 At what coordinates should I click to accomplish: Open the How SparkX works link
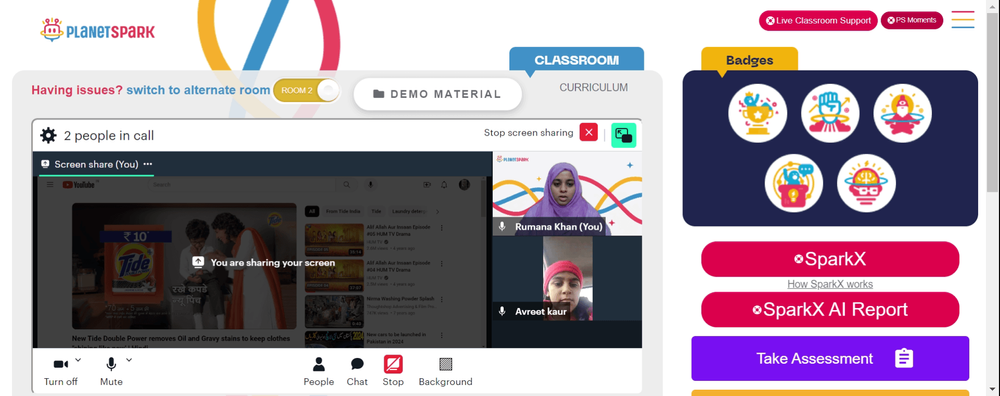point(830,284)
